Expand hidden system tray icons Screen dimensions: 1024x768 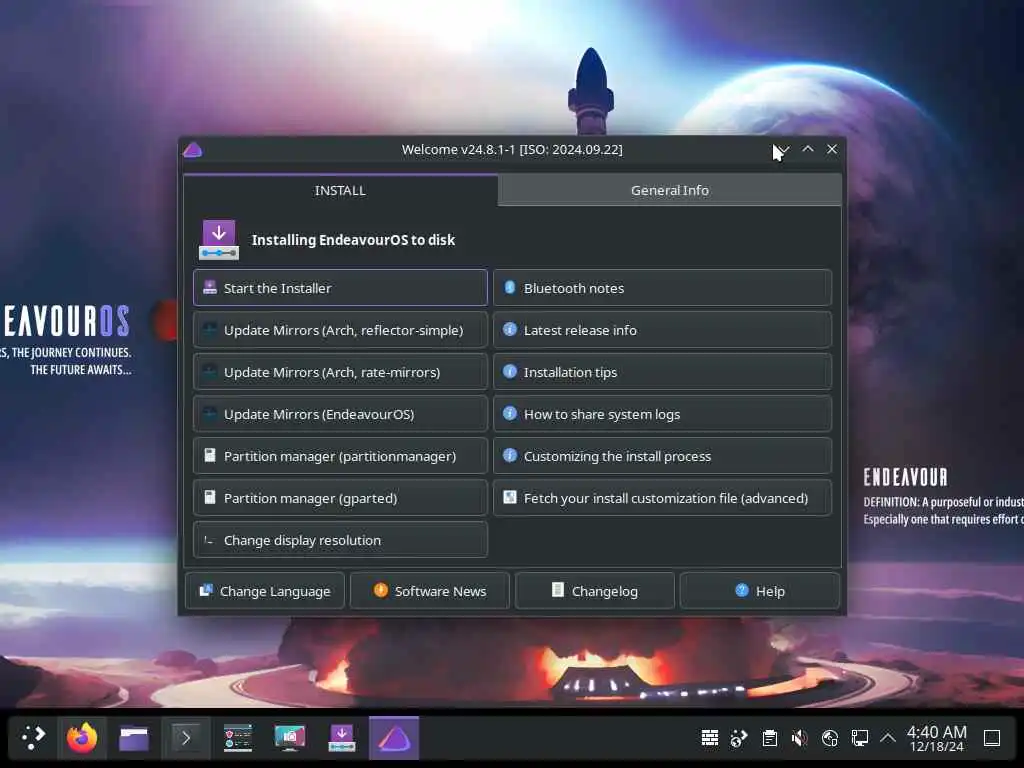tap(888, 738)
